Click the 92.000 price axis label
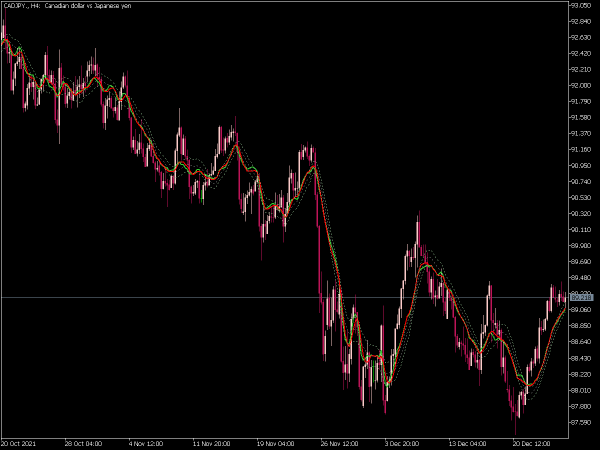 [x=581, y=86]
